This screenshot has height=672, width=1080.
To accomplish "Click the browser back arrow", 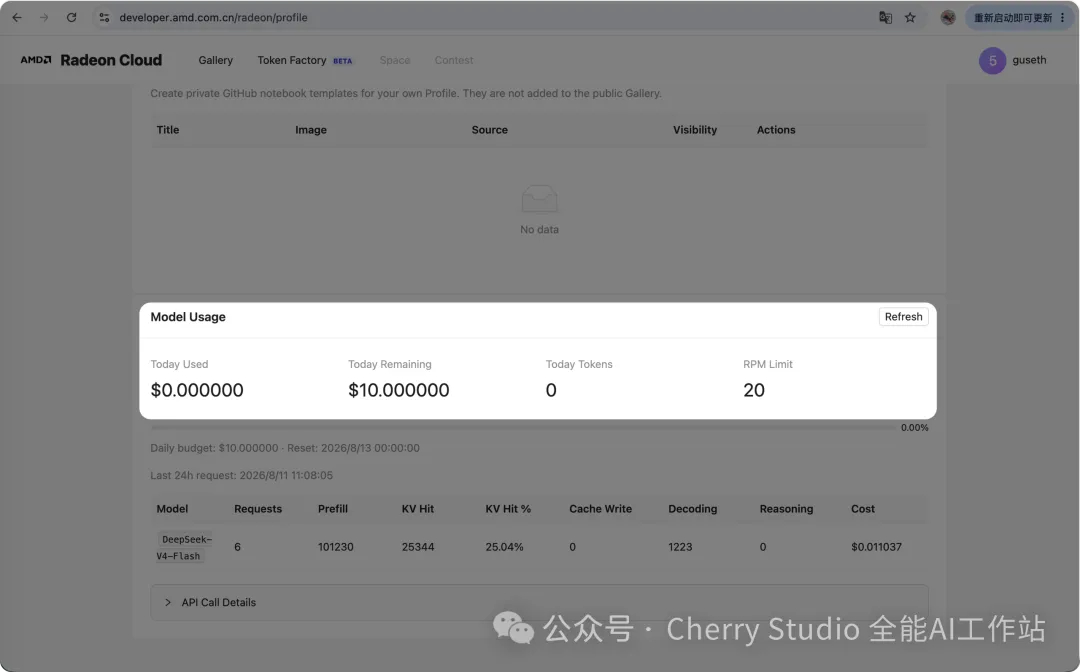I will tap(17, 18).
